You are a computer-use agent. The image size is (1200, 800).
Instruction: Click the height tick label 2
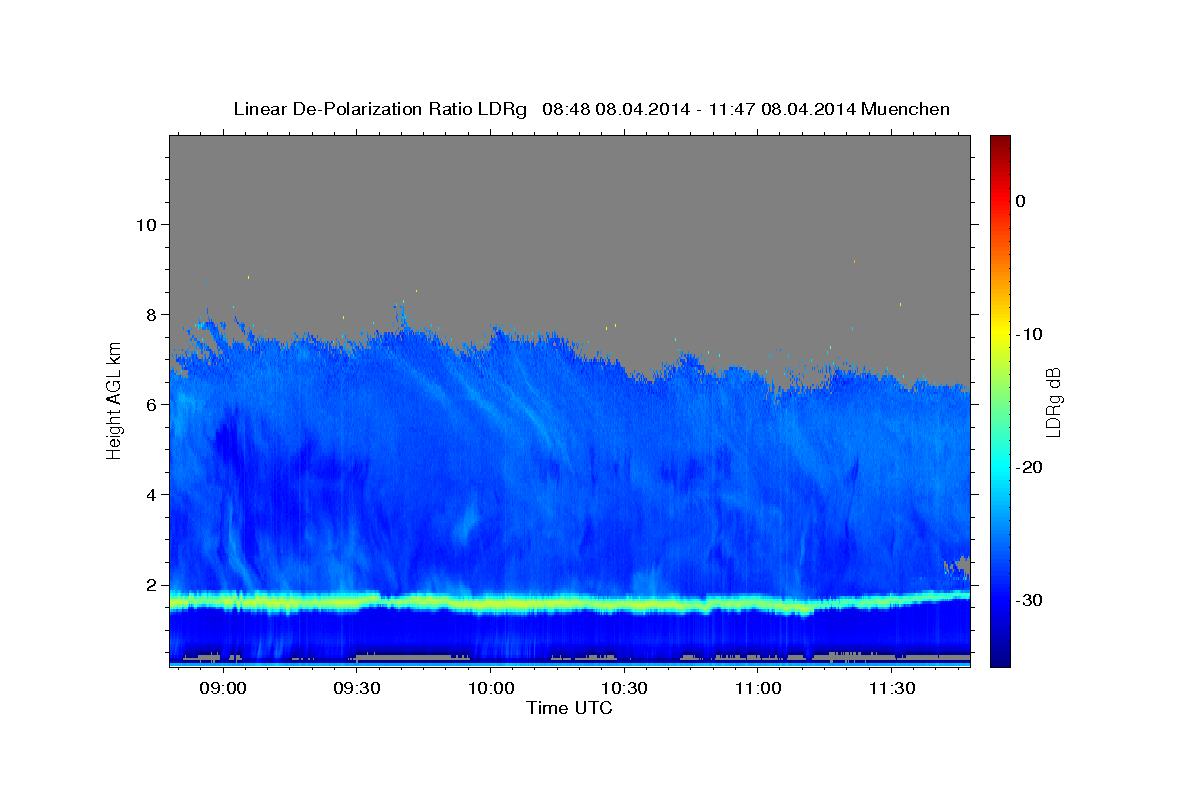151,585
